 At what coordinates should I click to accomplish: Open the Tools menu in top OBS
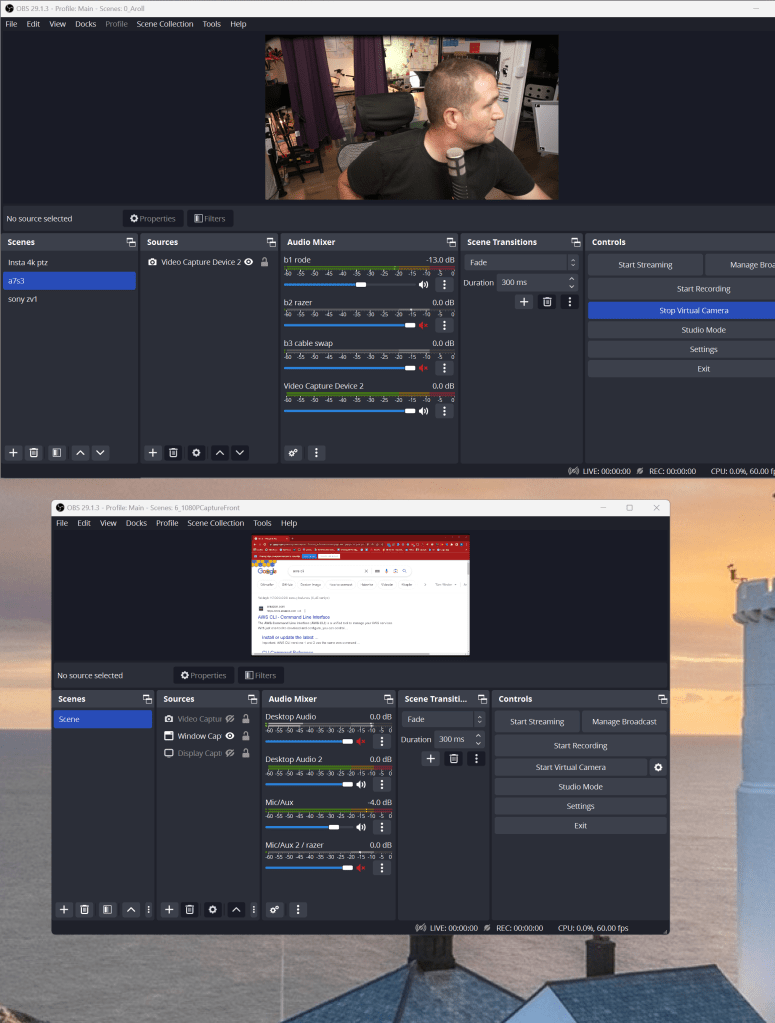click(211, 24)
